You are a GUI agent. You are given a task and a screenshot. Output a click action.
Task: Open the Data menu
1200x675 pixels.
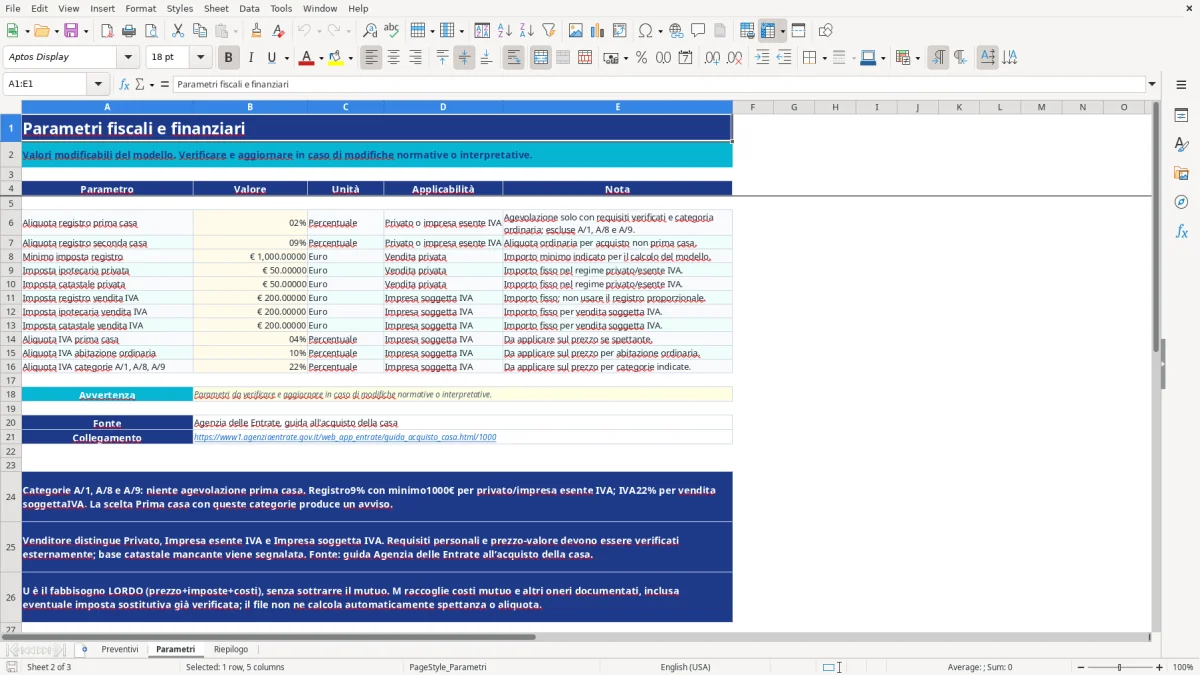pyautogui.click(x=250, y=8)
